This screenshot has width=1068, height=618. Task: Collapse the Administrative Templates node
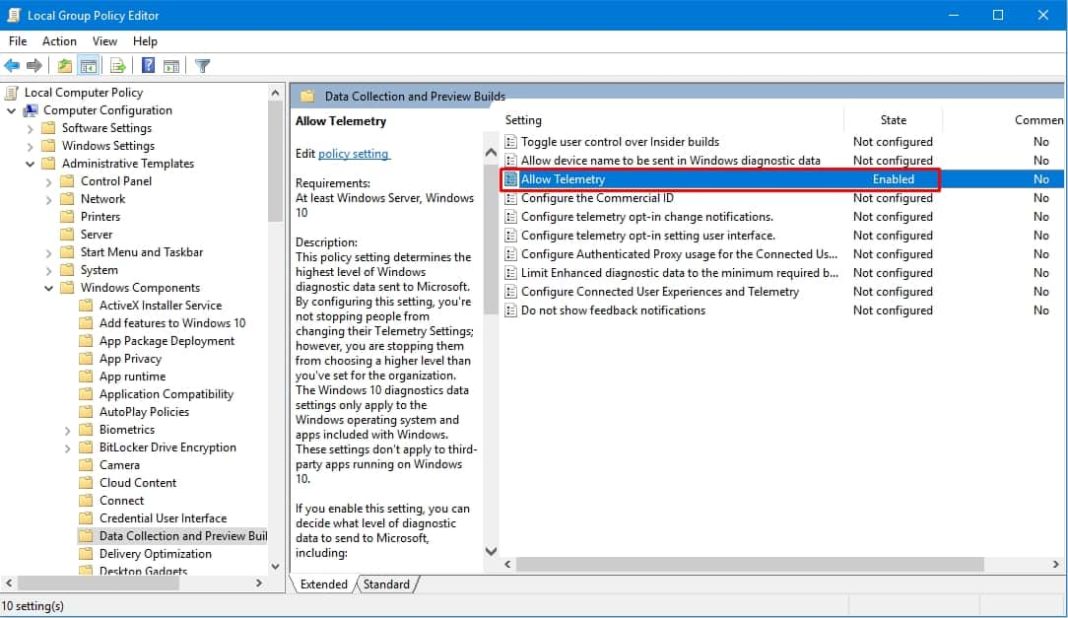click(x=30, y=164)
